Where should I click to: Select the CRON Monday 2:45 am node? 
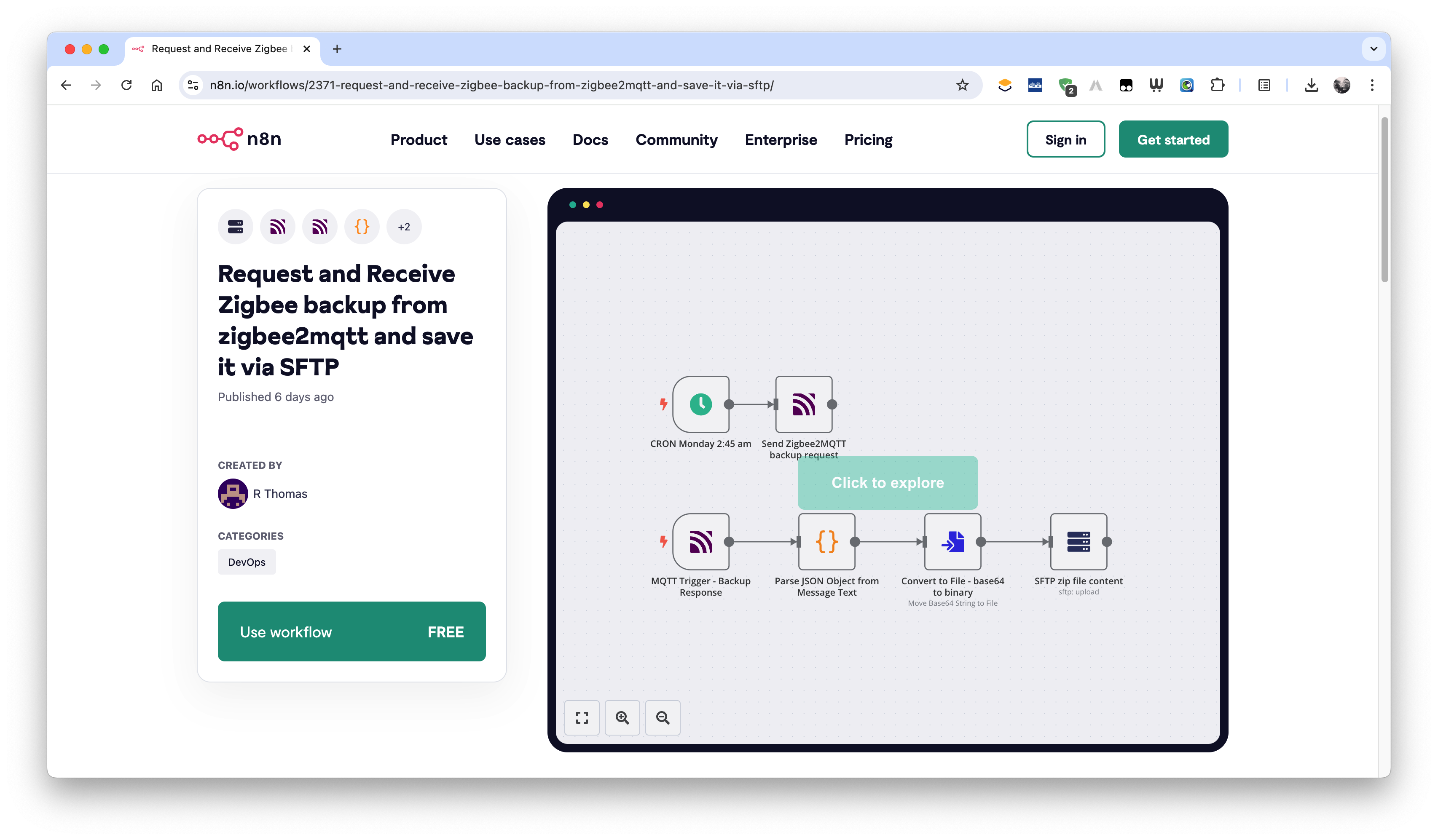(x=701, y=404)
